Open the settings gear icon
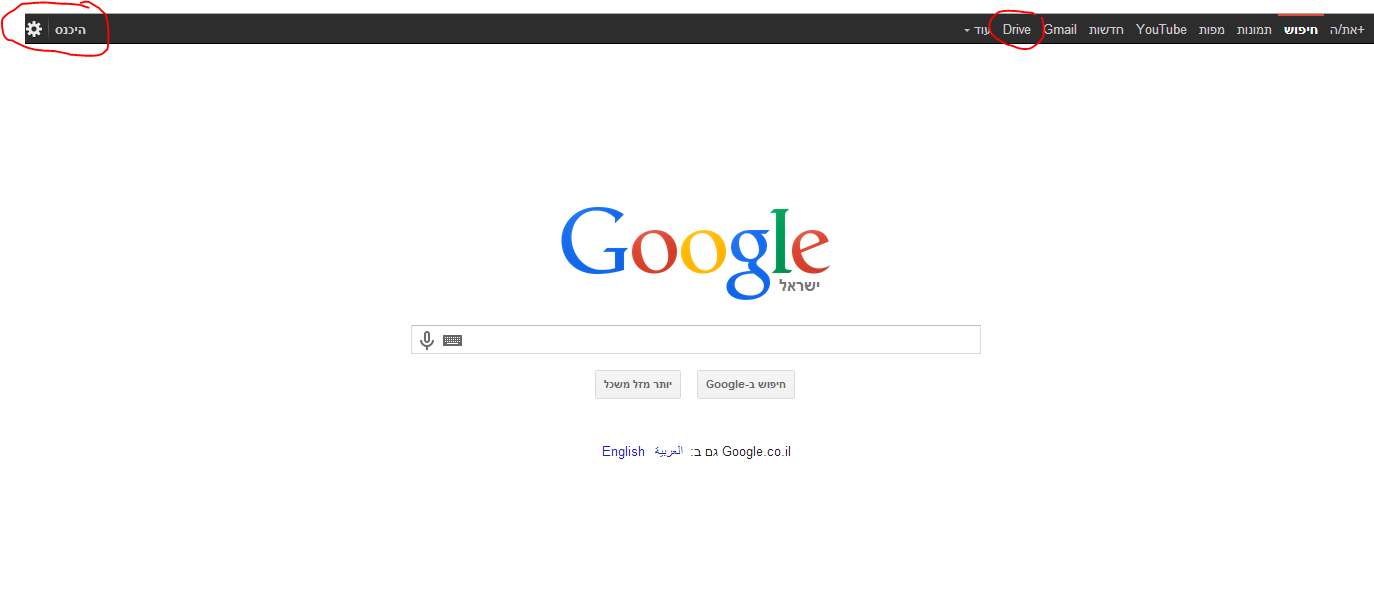Screen dimensions: 1374x596 34,29
